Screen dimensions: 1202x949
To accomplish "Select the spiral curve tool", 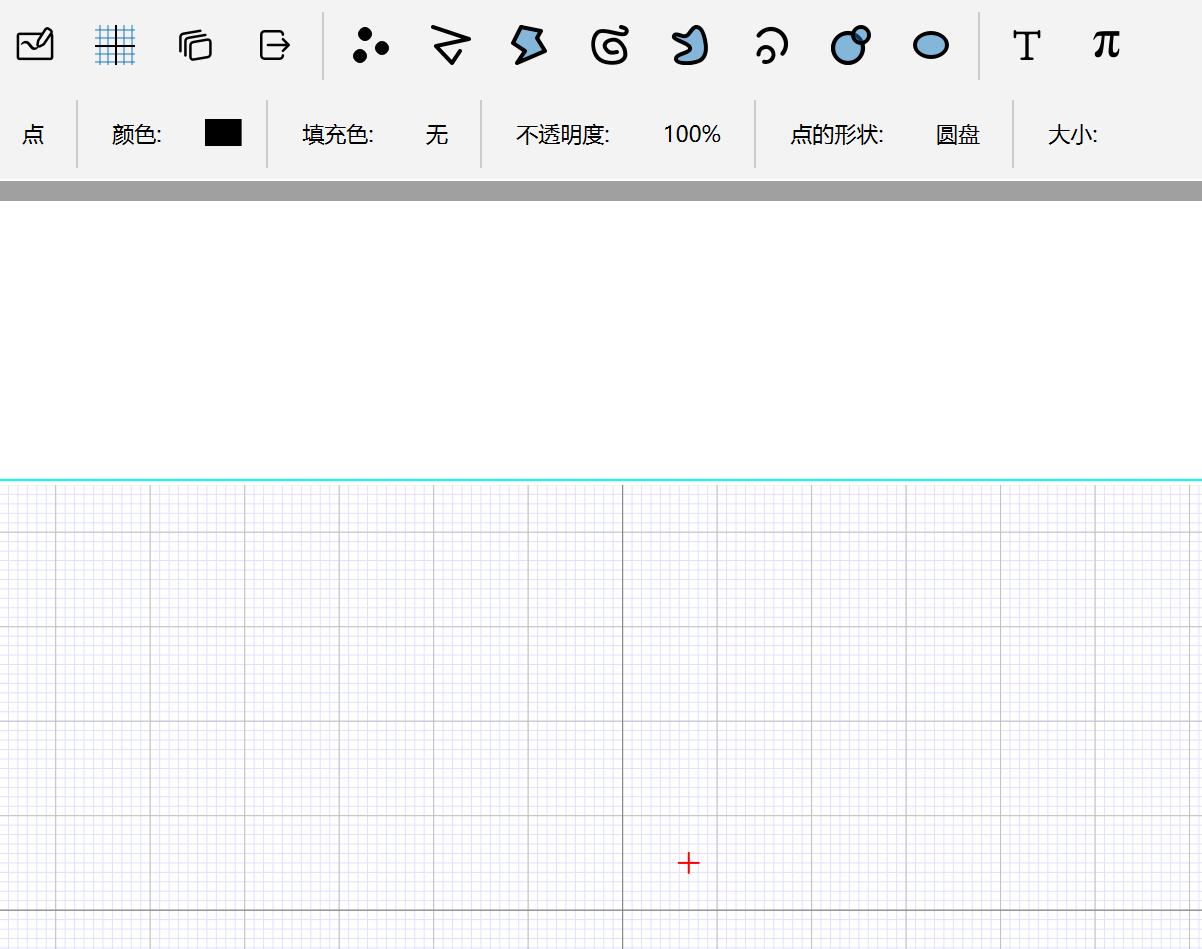I will 609,45.
